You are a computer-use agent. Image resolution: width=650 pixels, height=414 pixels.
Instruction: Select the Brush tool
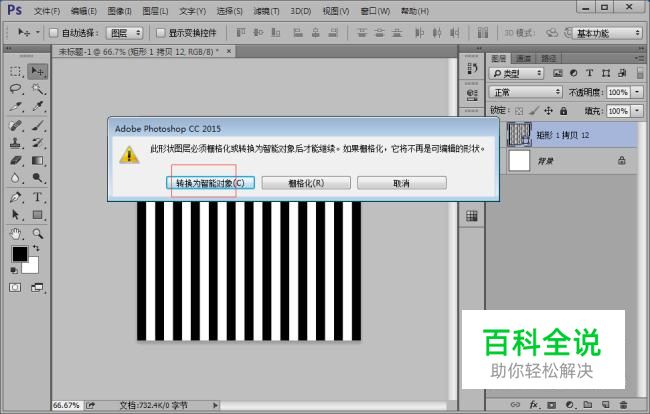[37, 125]
